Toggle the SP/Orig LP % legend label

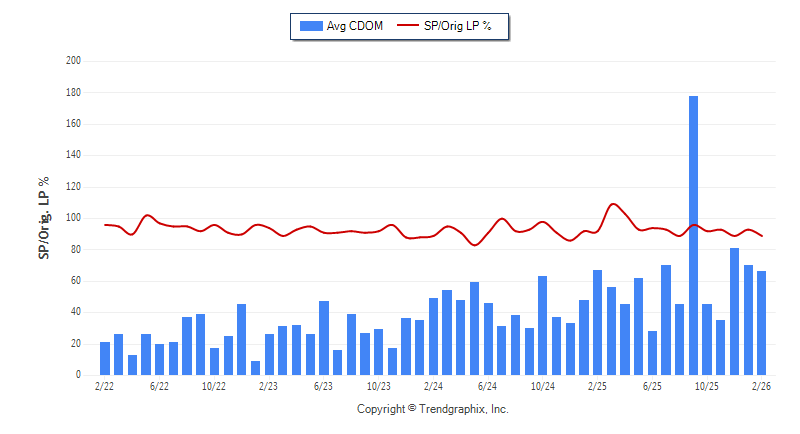coord(457,26)
